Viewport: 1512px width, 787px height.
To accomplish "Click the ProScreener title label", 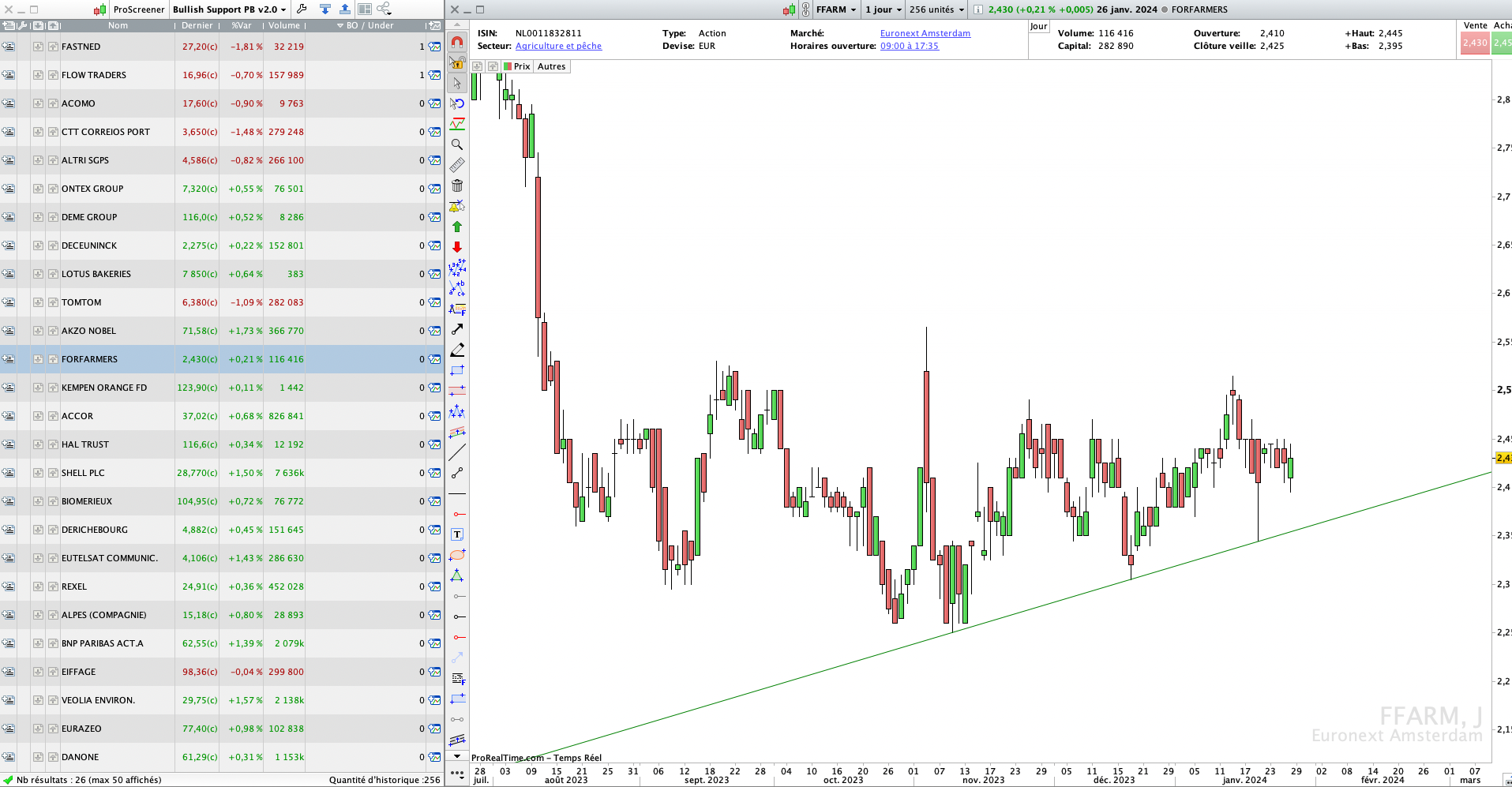I will tap(139, 9).
